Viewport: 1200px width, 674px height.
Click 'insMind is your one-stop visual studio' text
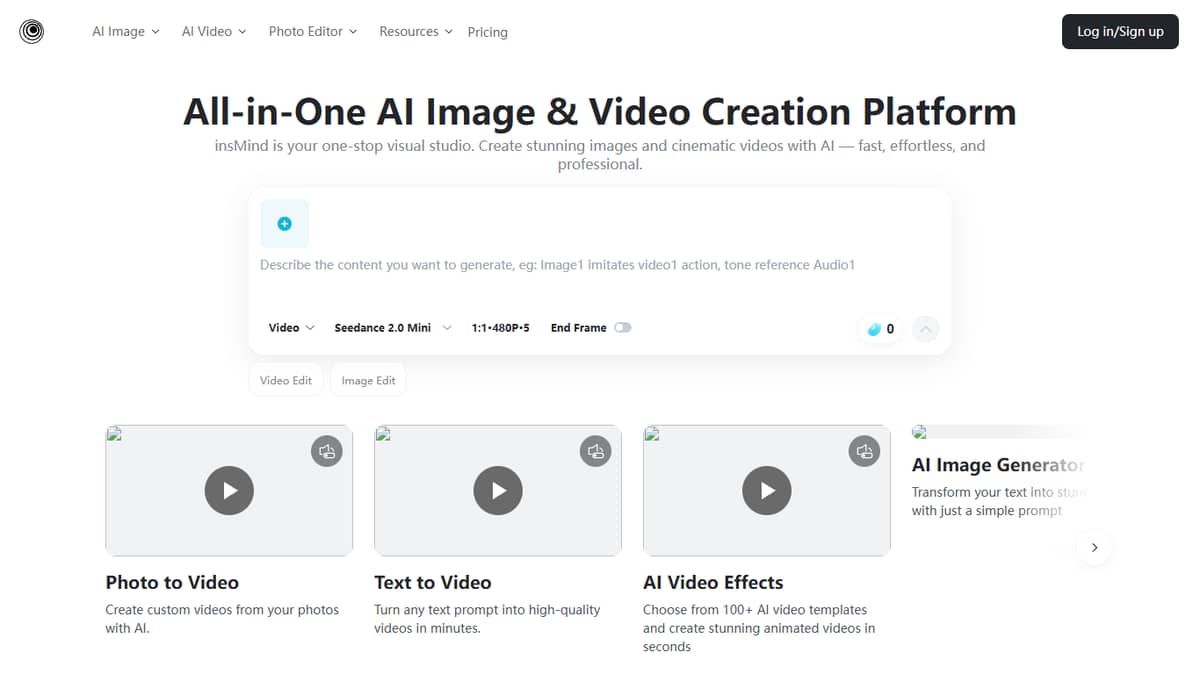tap(600, 155)
